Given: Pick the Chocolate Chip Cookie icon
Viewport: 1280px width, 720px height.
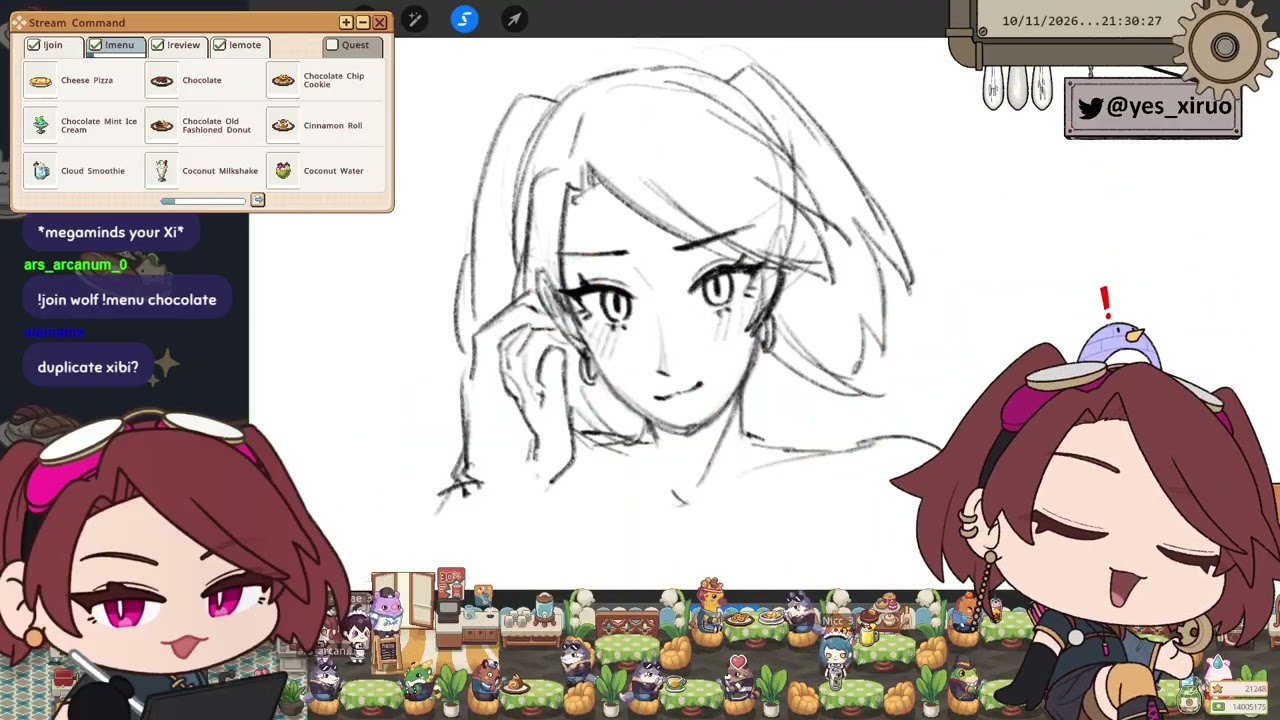Looking at the screenshot, I should (283, 81).
